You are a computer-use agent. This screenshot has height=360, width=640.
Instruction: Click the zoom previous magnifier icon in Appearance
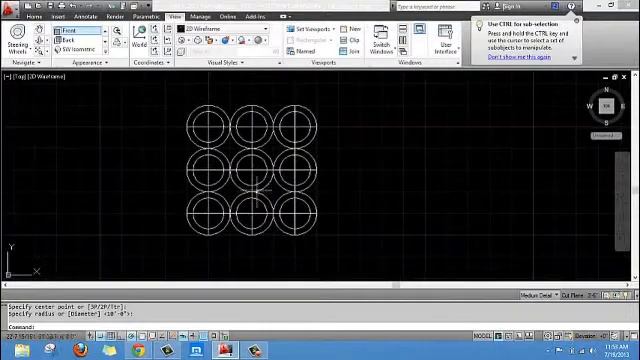click(117, 31)
